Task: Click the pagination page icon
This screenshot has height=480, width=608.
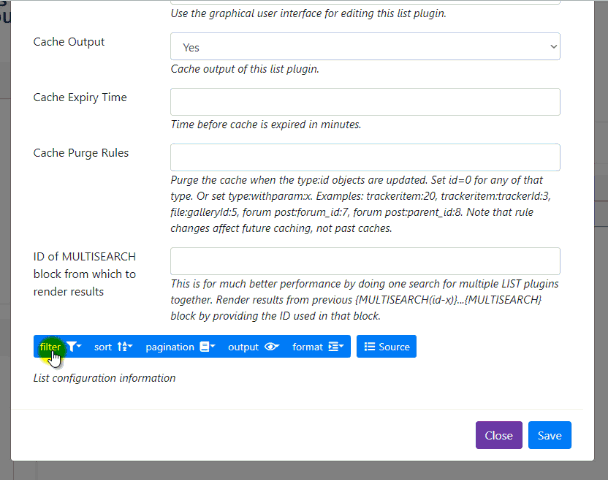Action: coord(204,347)
